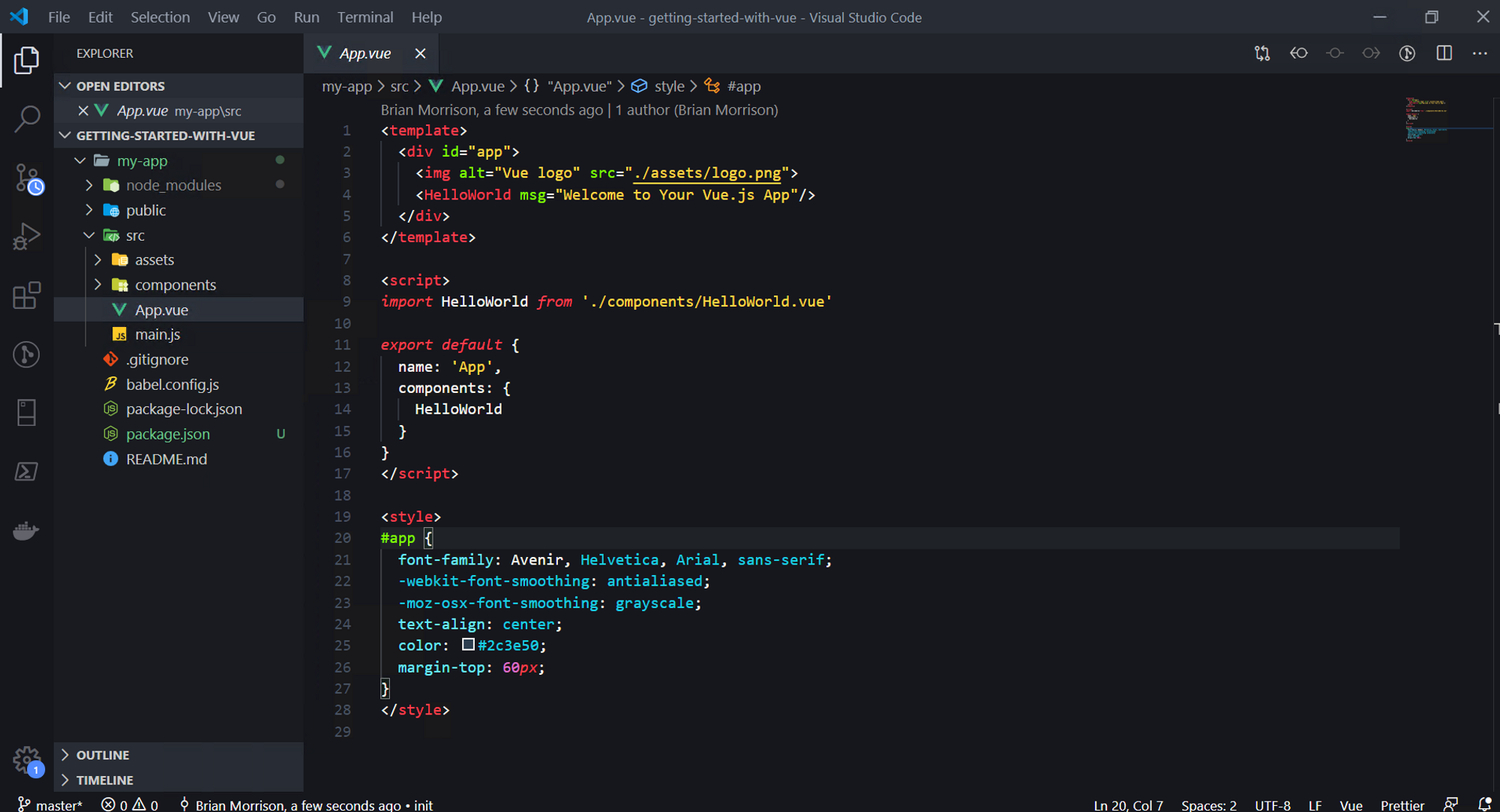The width and height of the screenshot is (1500, 812).
Task: Expand the node_modules folder
Action: (89, 185)
